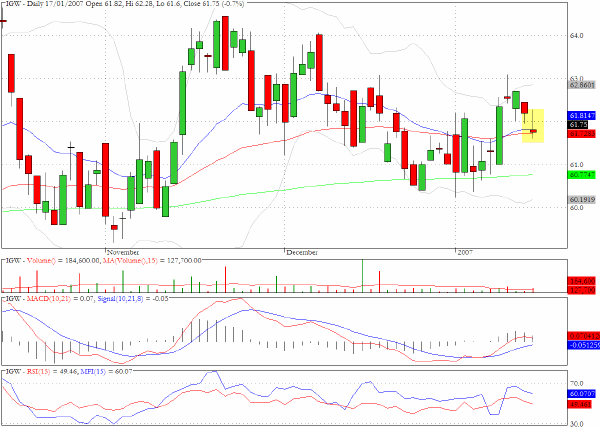Click the Volume indicator title text
This screenshot has width=600, height=427.
(x=103, y=261)
